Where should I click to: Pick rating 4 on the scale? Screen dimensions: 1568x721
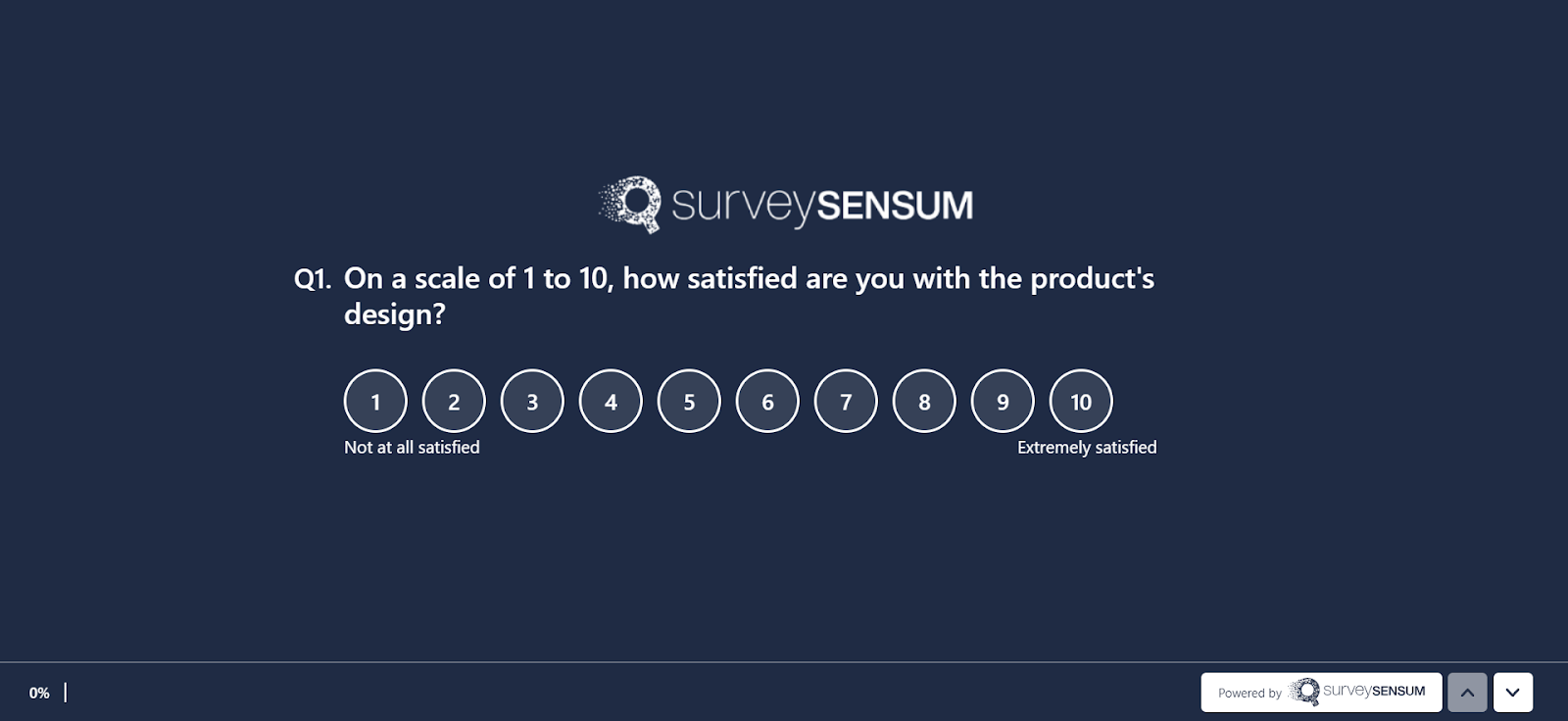(x=610, y=401)
